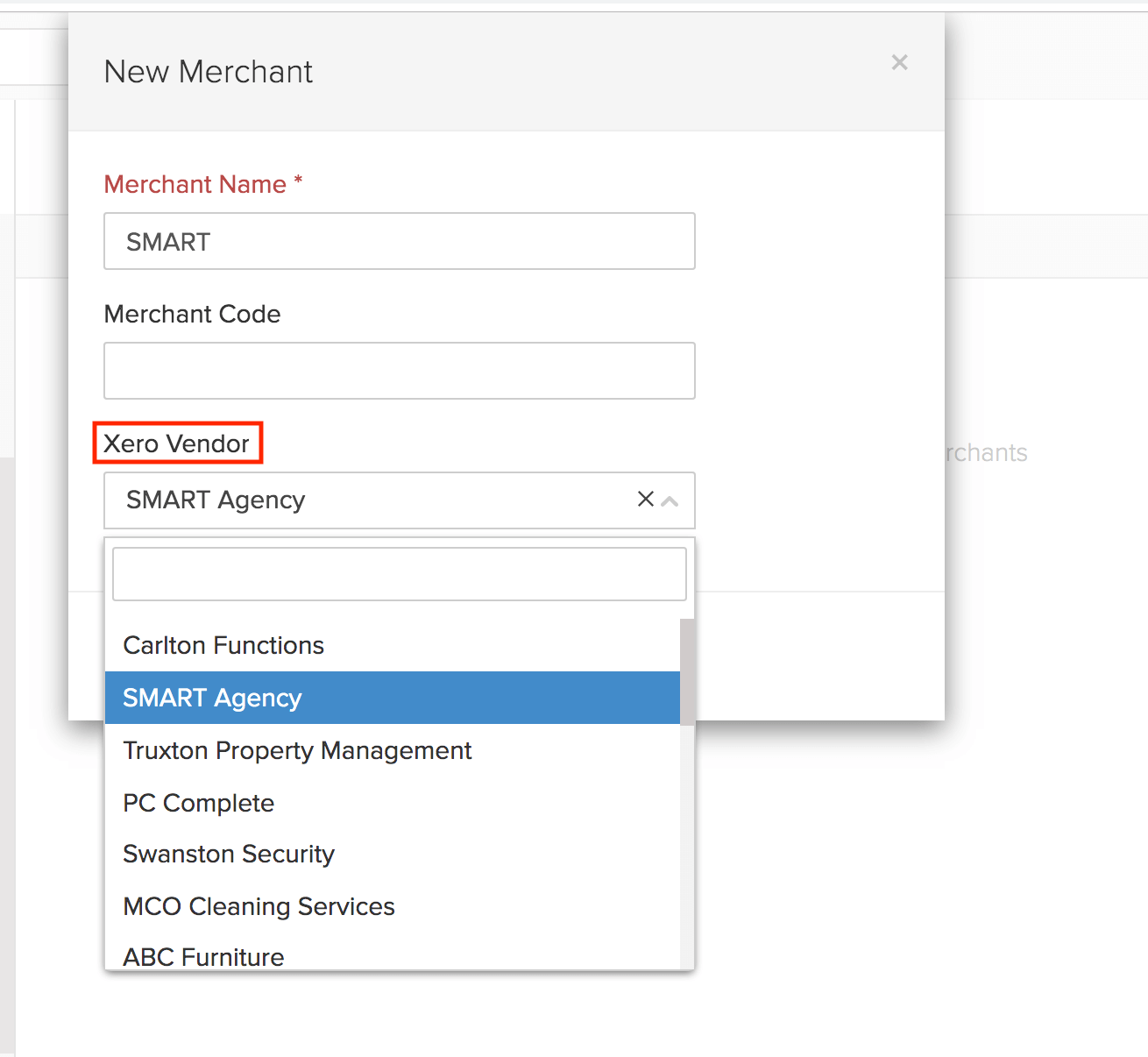Open the SMART Agency vendor combo box

(368, 500)
